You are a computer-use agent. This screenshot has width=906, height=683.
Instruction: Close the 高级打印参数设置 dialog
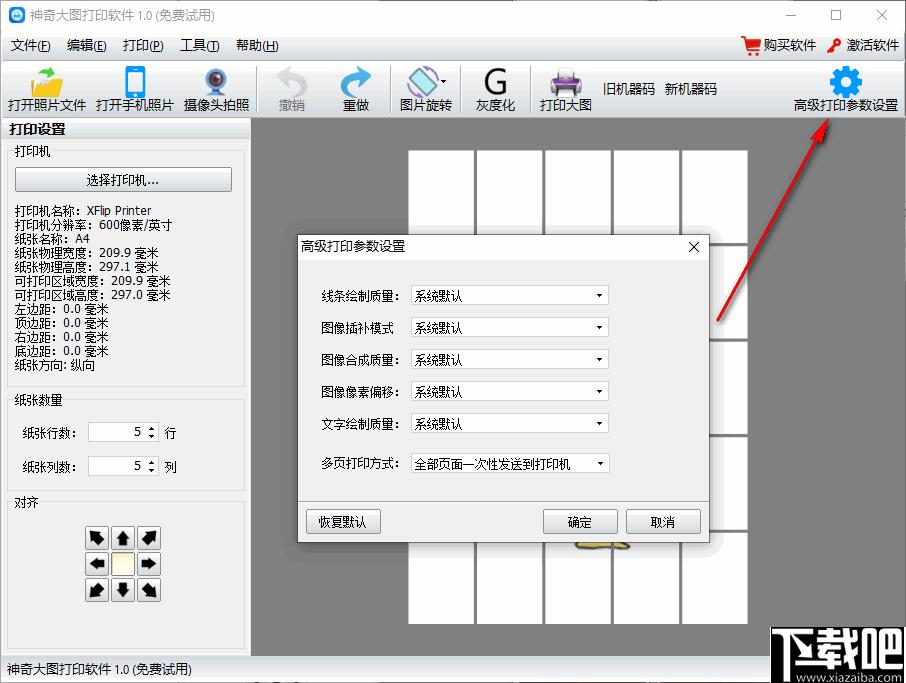point(694,247)
